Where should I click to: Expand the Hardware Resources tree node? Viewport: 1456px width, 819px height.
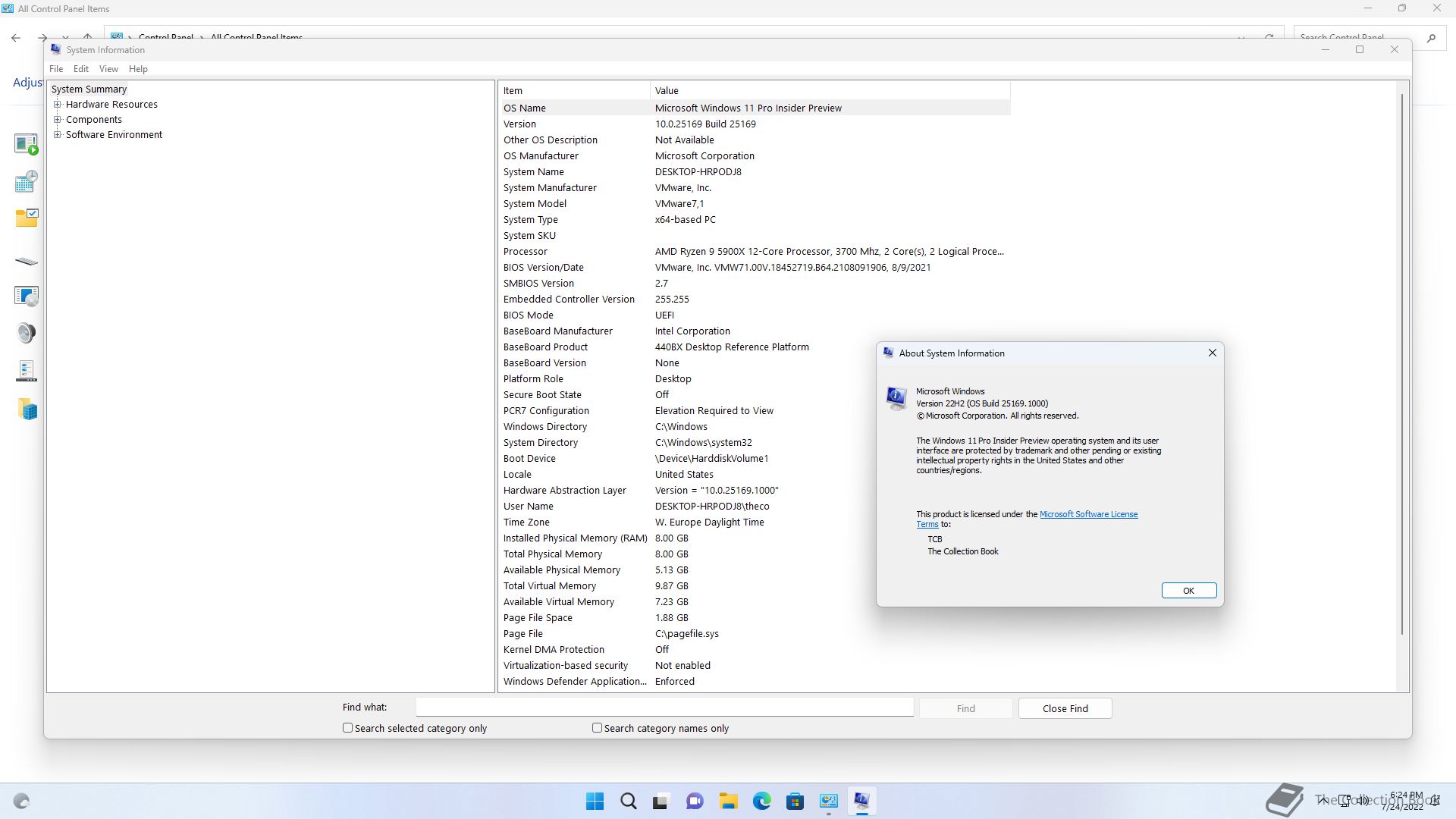pos(58,105)
